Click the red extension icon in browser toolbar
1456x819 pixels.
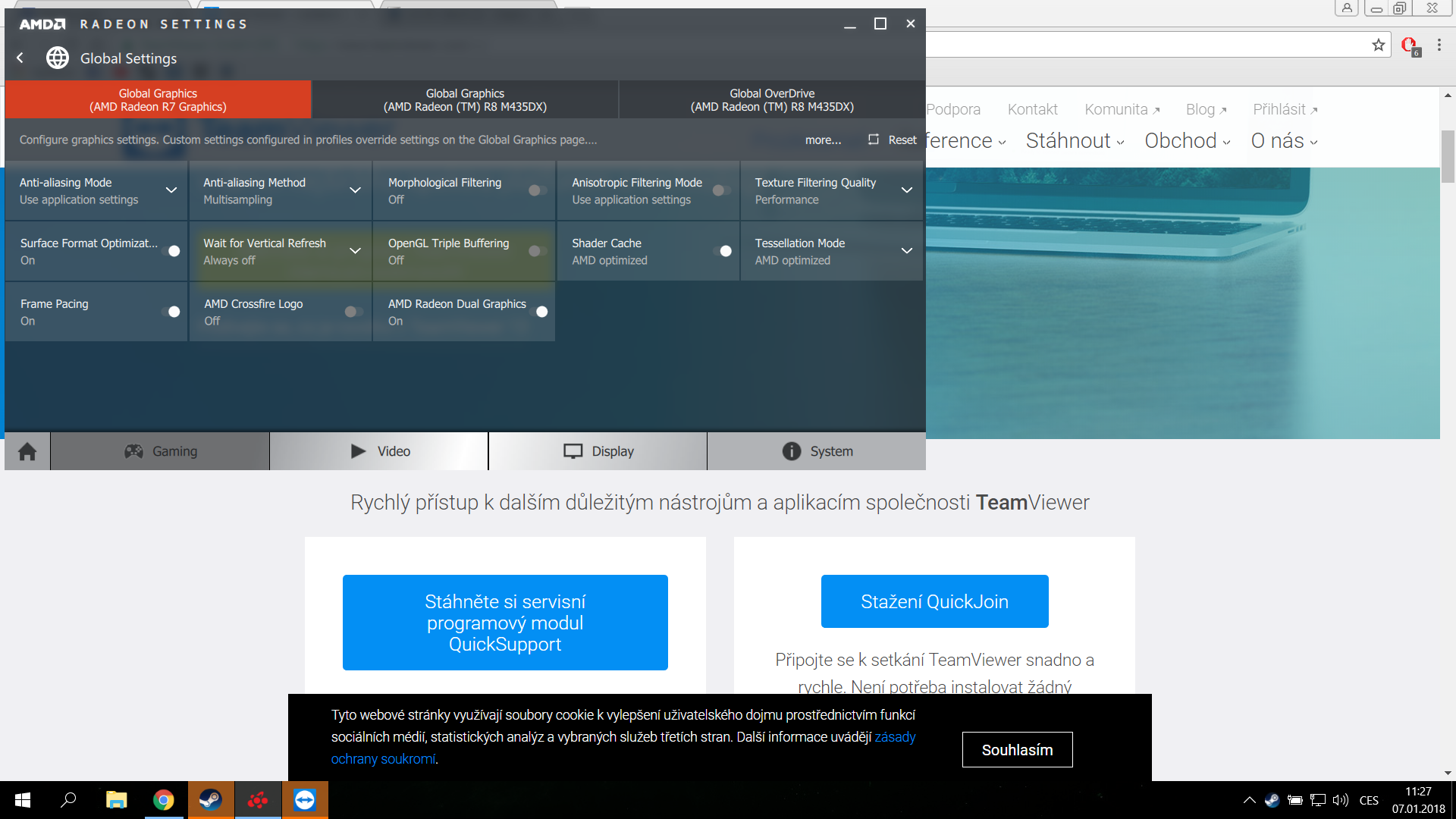1410,46
